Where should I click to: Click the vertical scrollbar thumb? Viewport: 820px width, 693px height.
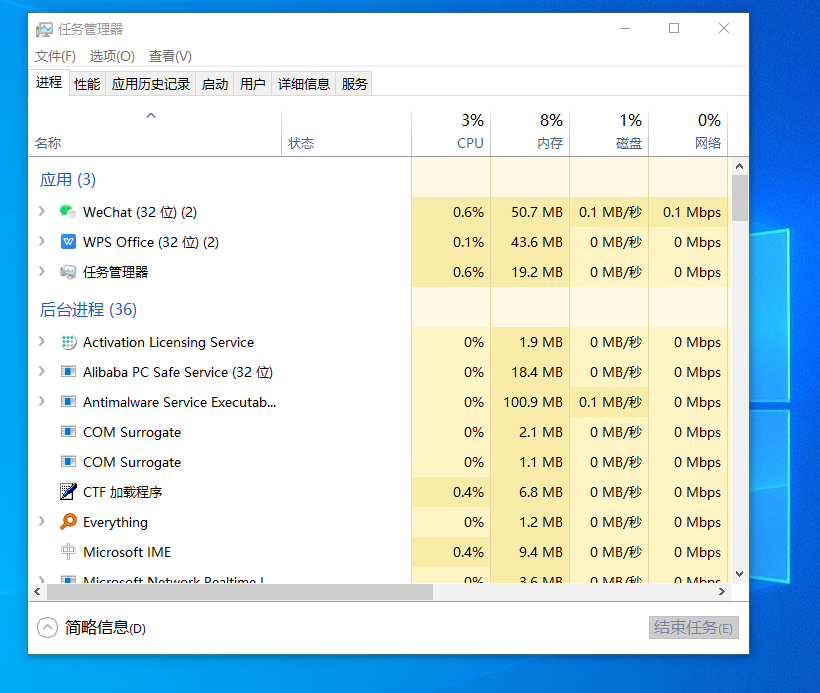[x=739, y=198]
